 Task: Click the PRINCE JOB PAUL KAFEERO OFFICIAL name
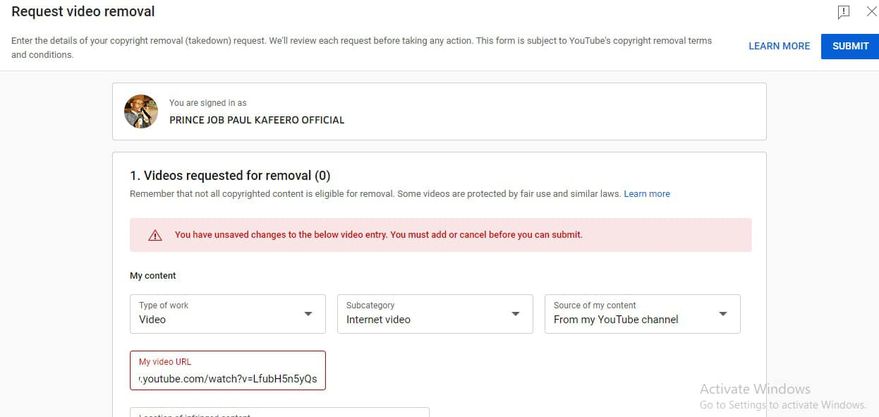(x=257, y=120)
